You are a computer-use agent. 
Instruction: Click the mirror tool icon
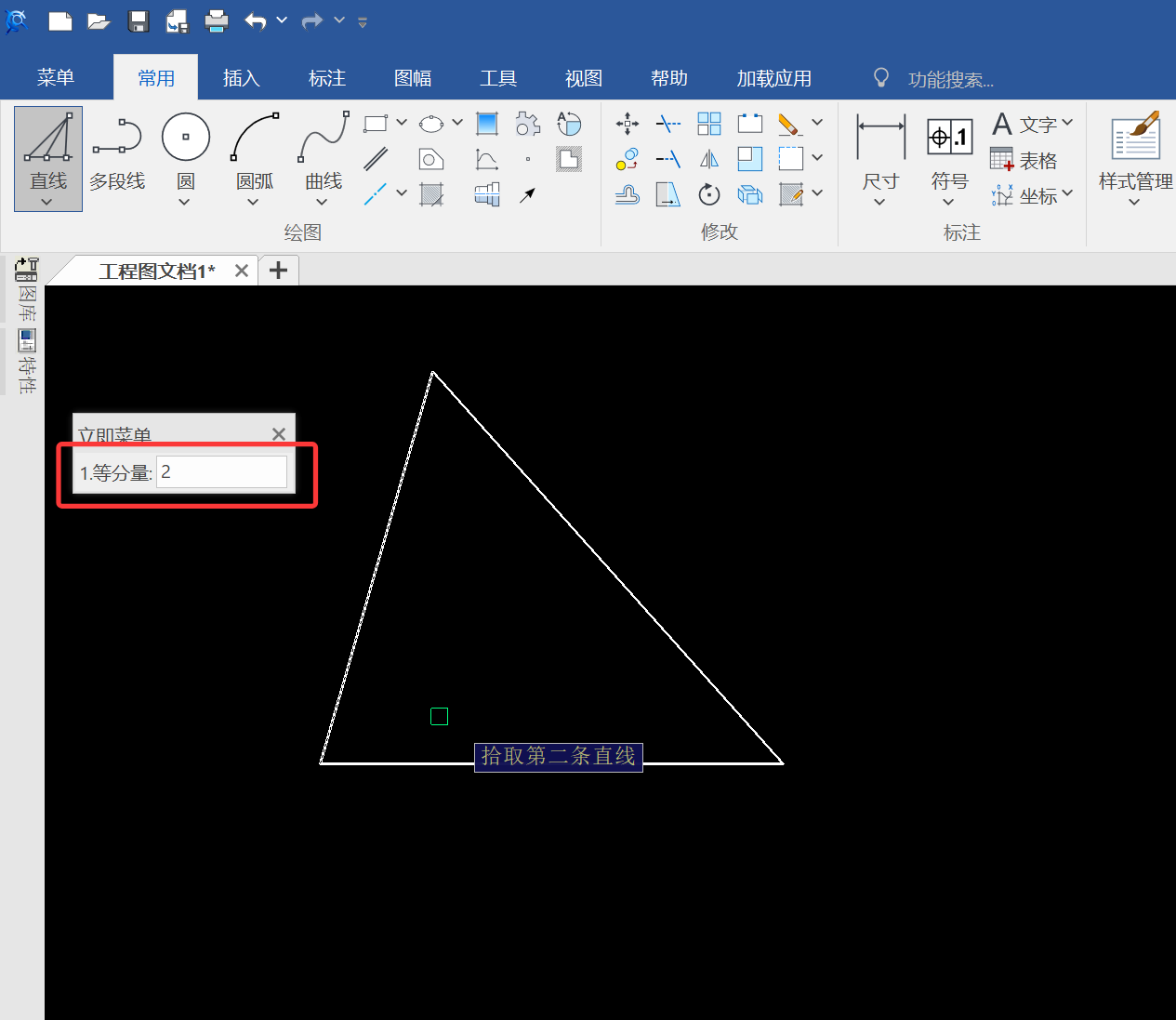click(x=709, y=159)
